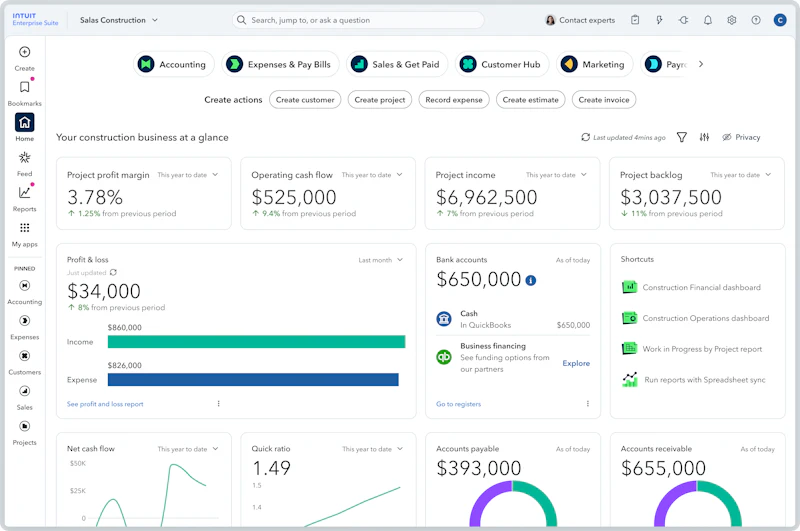Open the Expenses & Pay Bills tab
This screenshot has width=800, height=531.
[x=280, y=64]
